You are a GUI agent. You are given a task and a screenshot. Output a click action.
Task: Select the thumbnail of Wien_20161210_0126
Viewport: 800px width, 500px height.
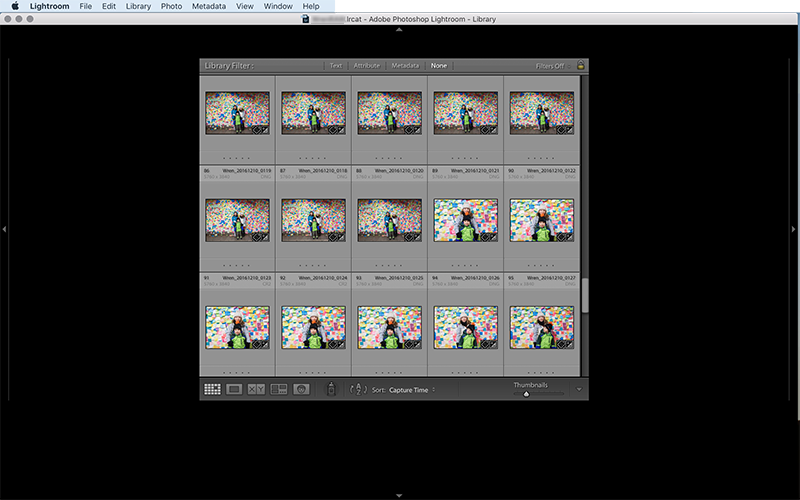click(x=465, y=327)
